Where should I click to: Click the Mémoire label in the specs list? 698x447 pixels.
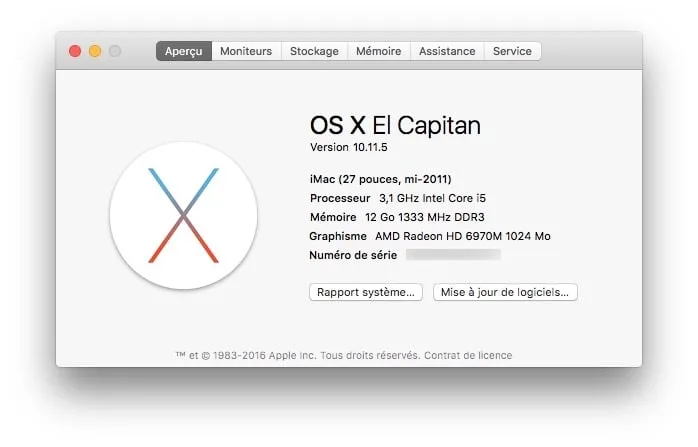[333, 217]
